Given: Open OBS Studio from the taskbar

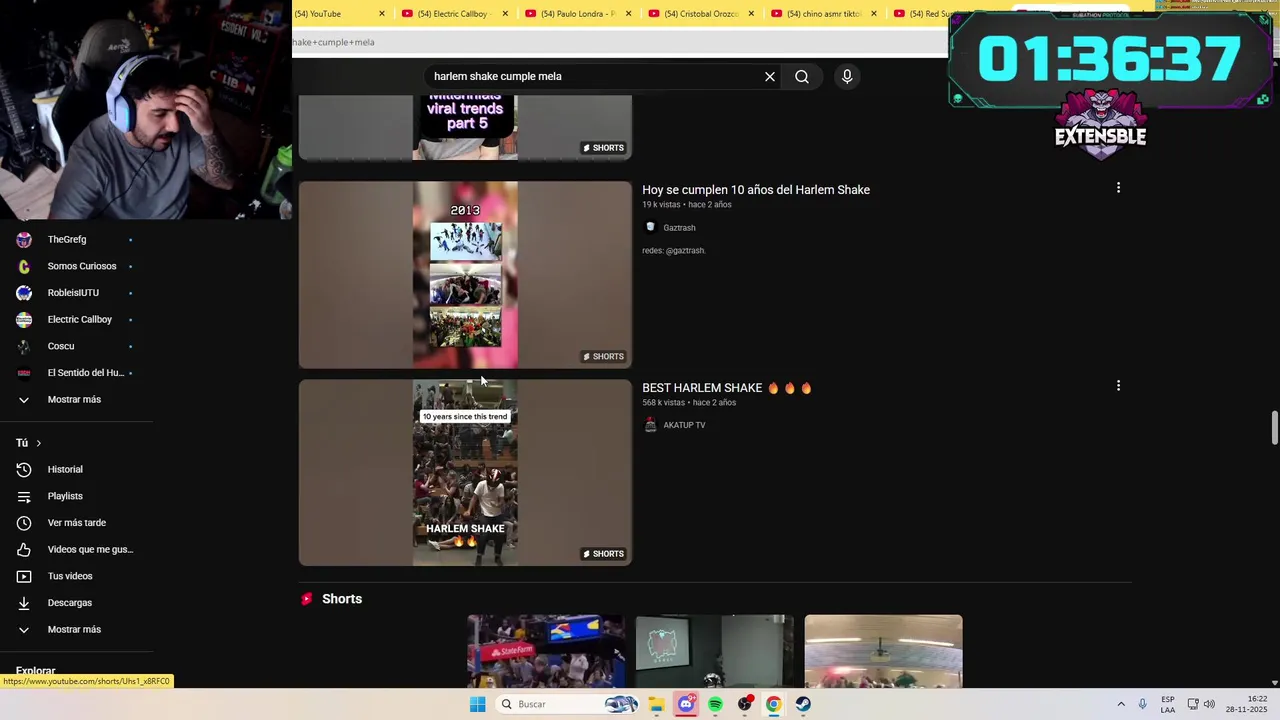Looking at the screenshot, I should (745, 704).
